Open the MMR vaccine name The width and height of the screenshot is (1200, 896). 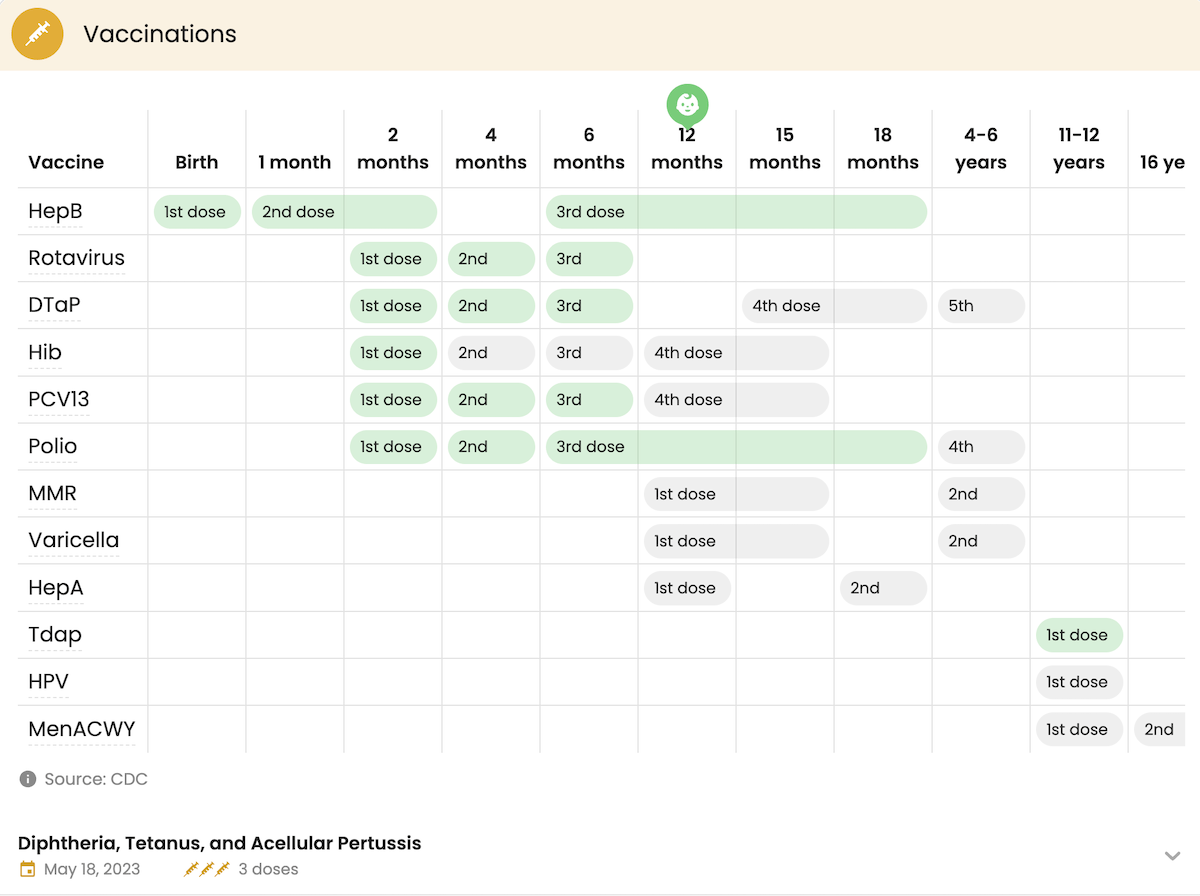(52, 493)
